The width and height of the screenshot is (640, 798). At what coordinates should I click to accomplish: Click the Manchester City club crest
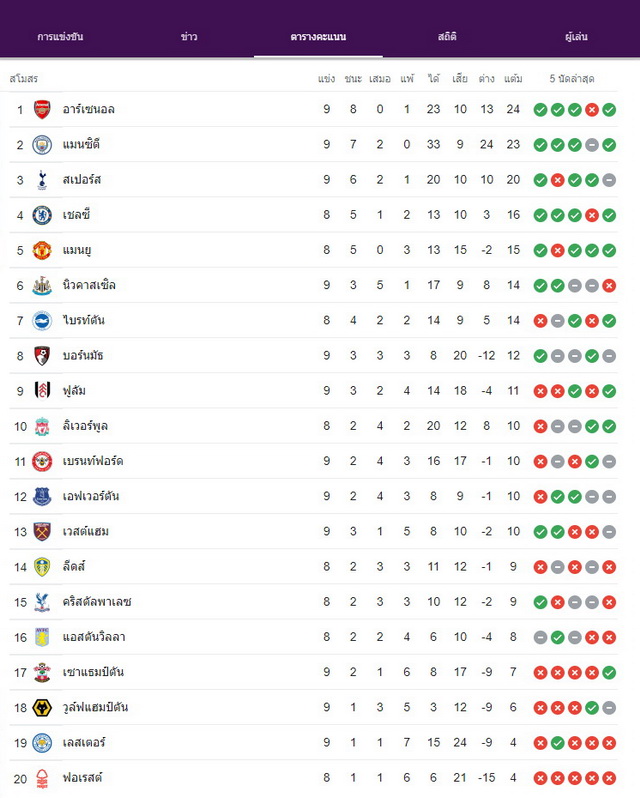pos(42,145)
